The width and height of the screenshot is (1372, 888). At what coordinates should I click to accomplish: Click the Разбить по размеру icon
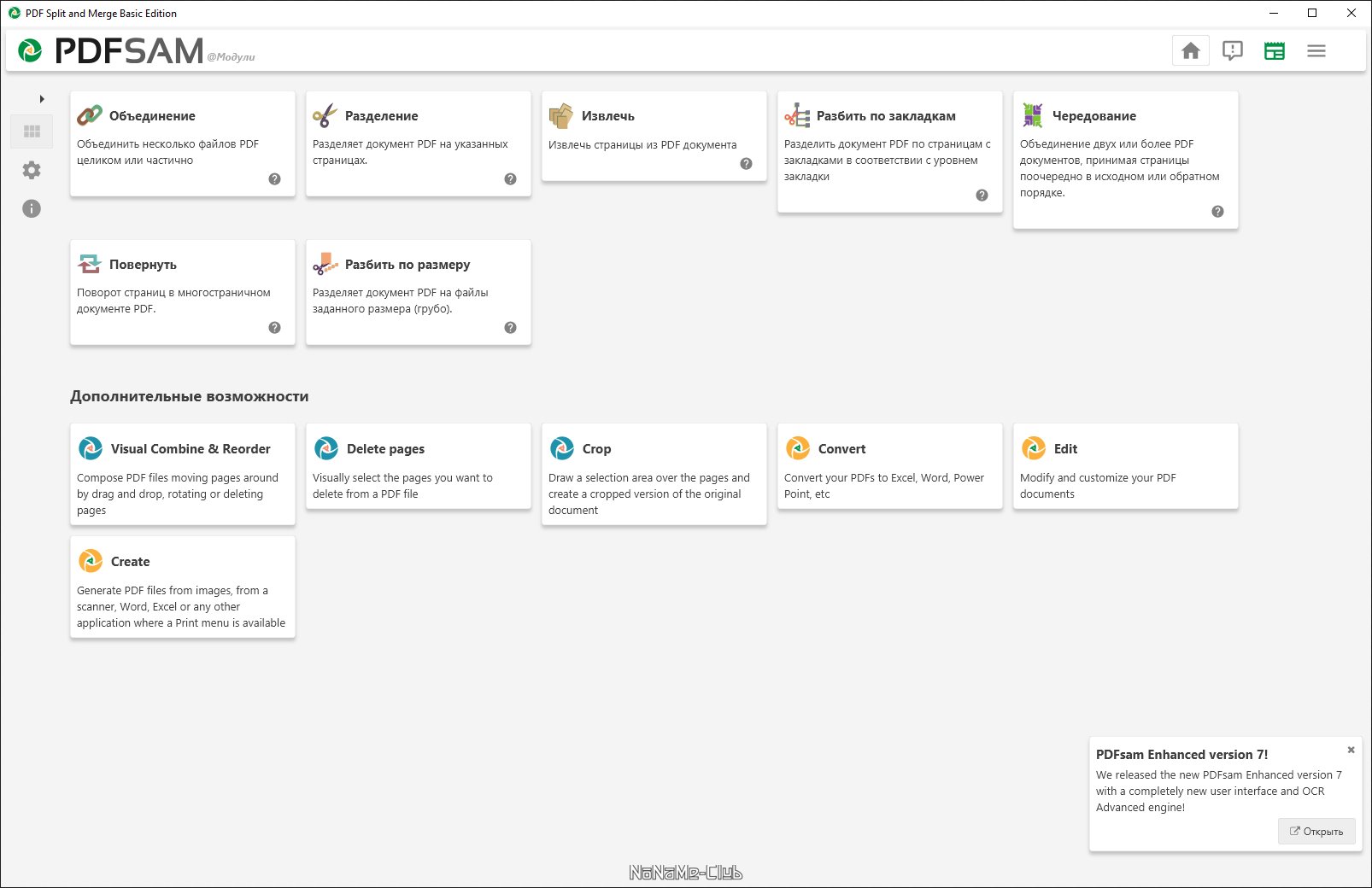click(325, 264)
